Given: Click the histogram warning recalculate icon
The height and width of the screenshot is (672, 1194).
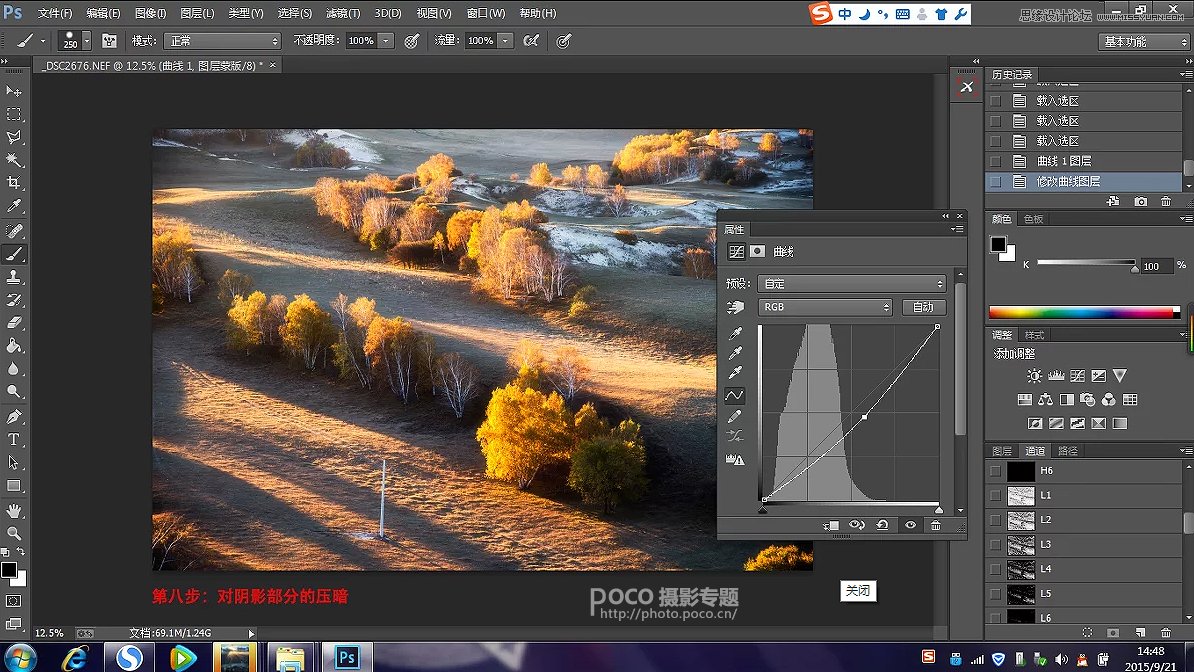Looking at the screenshot, I should [735, 459].
